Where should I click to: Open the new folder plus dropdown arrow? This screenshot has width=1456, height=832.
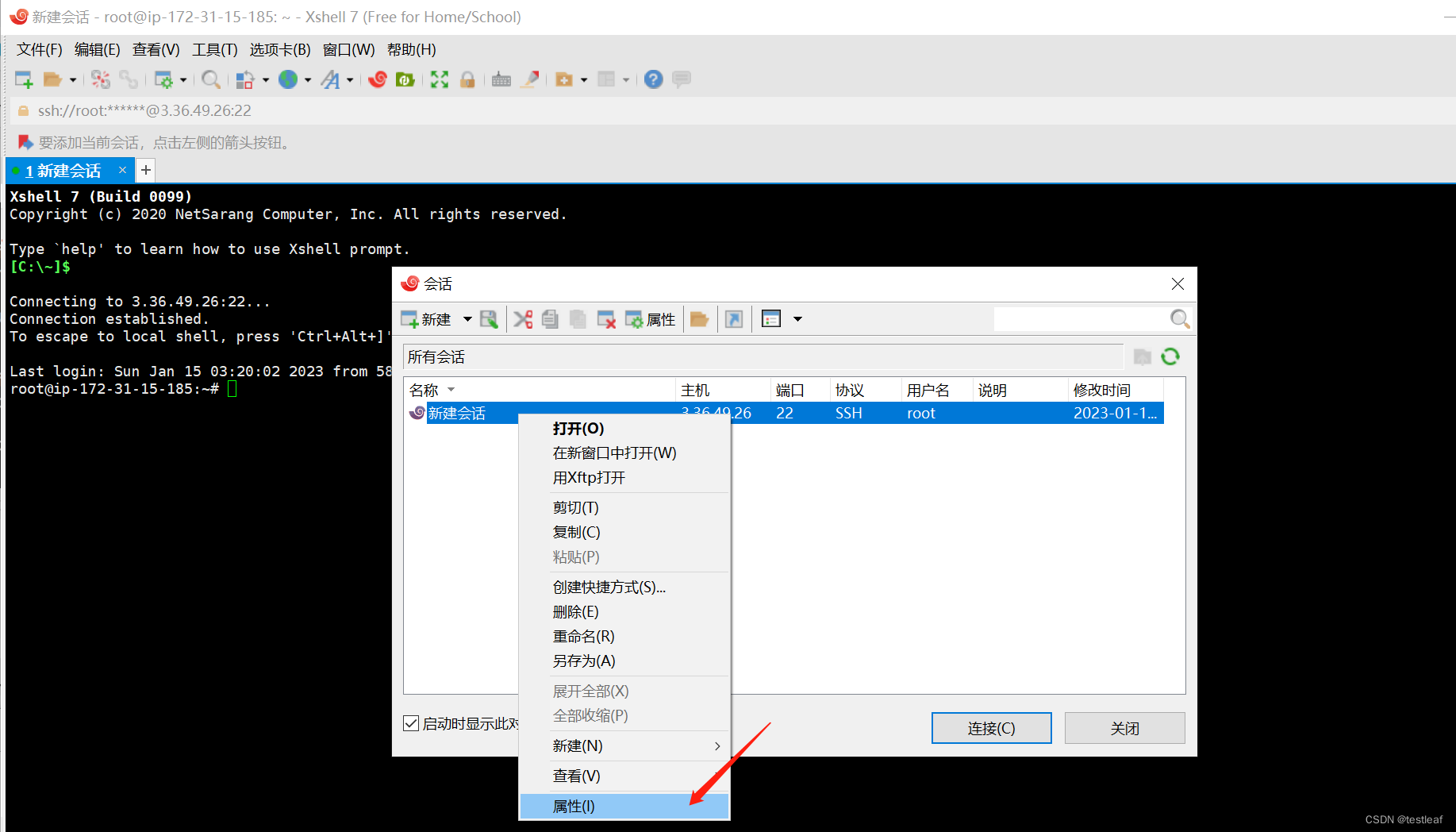[584, 79]
